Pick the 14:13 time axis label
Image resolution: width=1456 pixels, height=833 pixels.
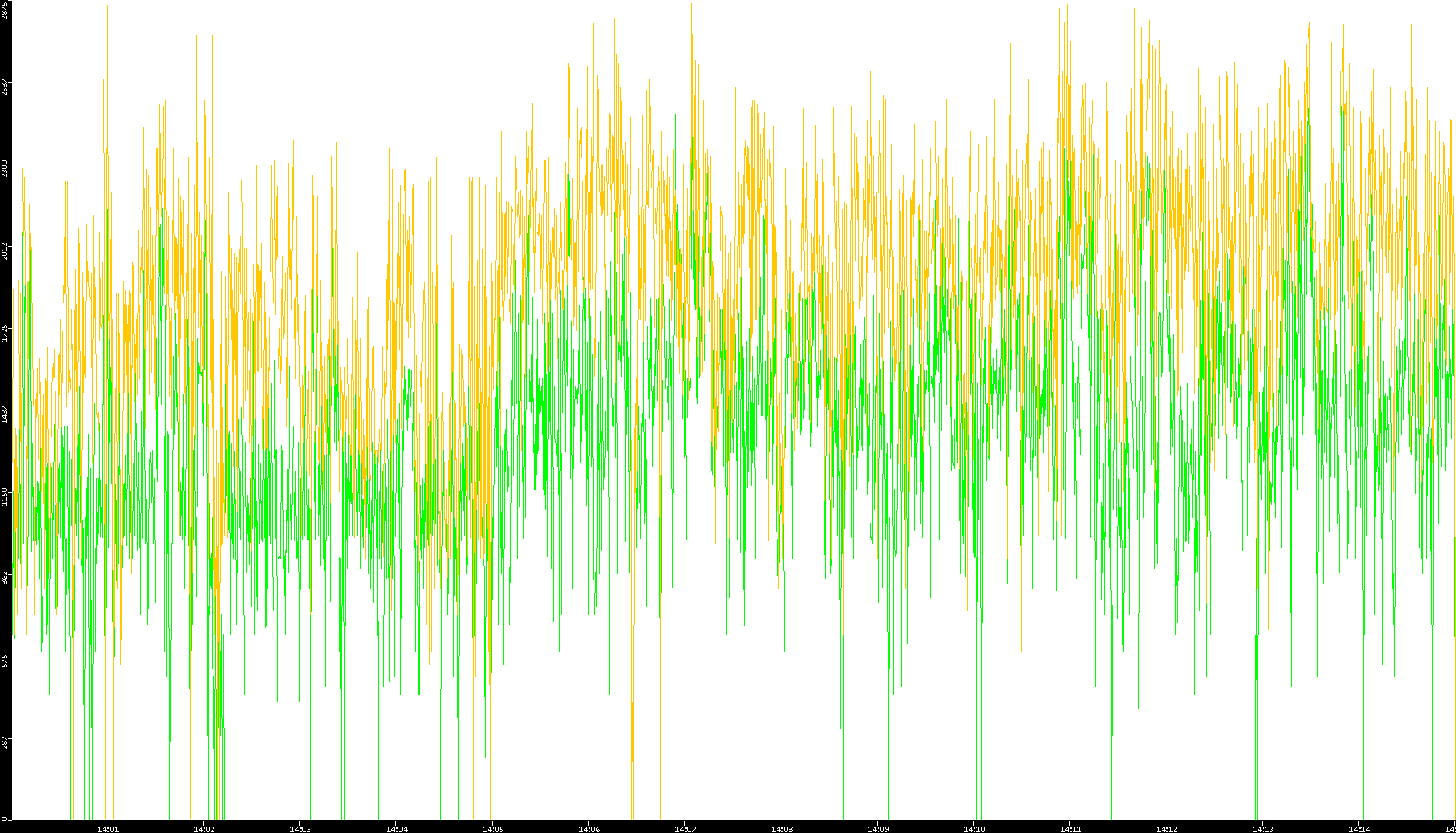(x=1263, y=829)
